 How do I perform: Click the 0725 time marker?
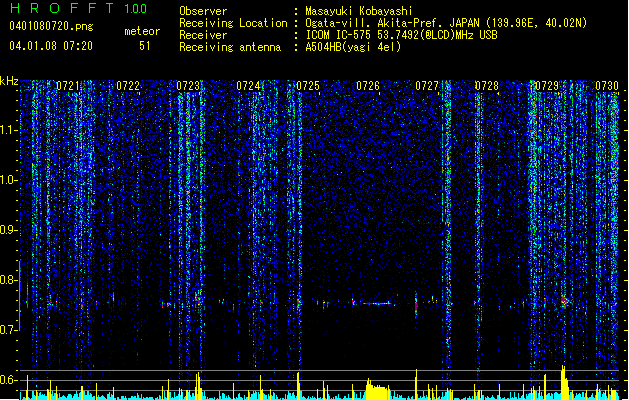(308, 86)
